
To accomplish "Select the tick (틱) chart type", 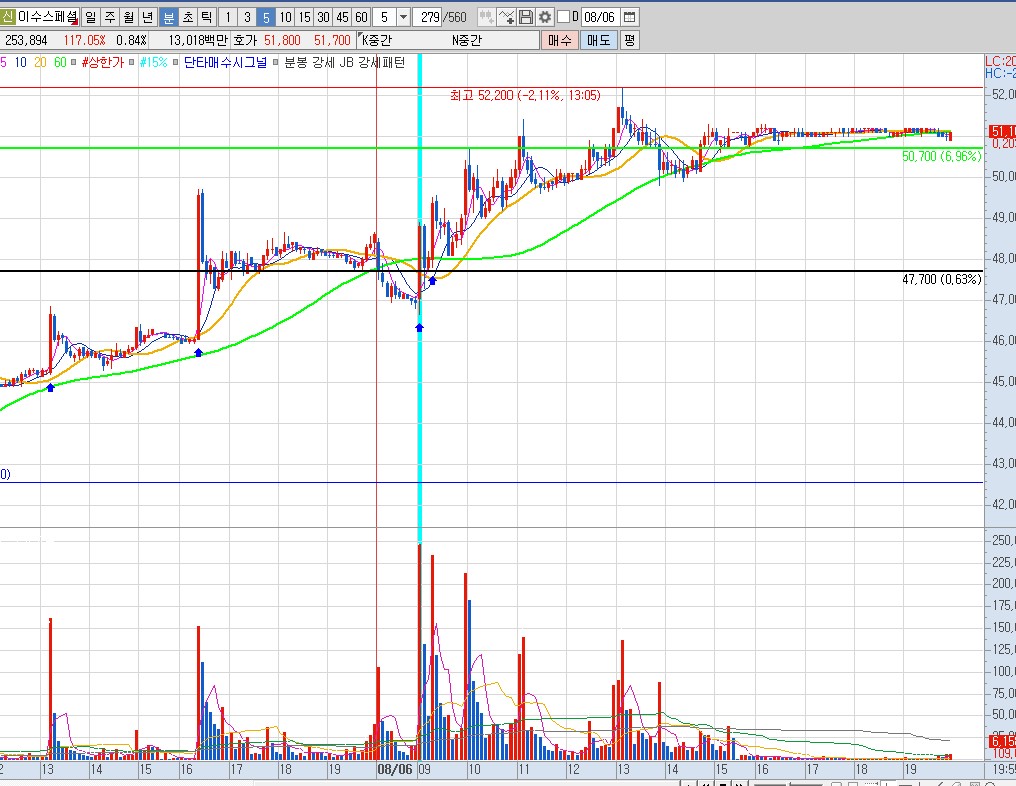I will [207, 17].
